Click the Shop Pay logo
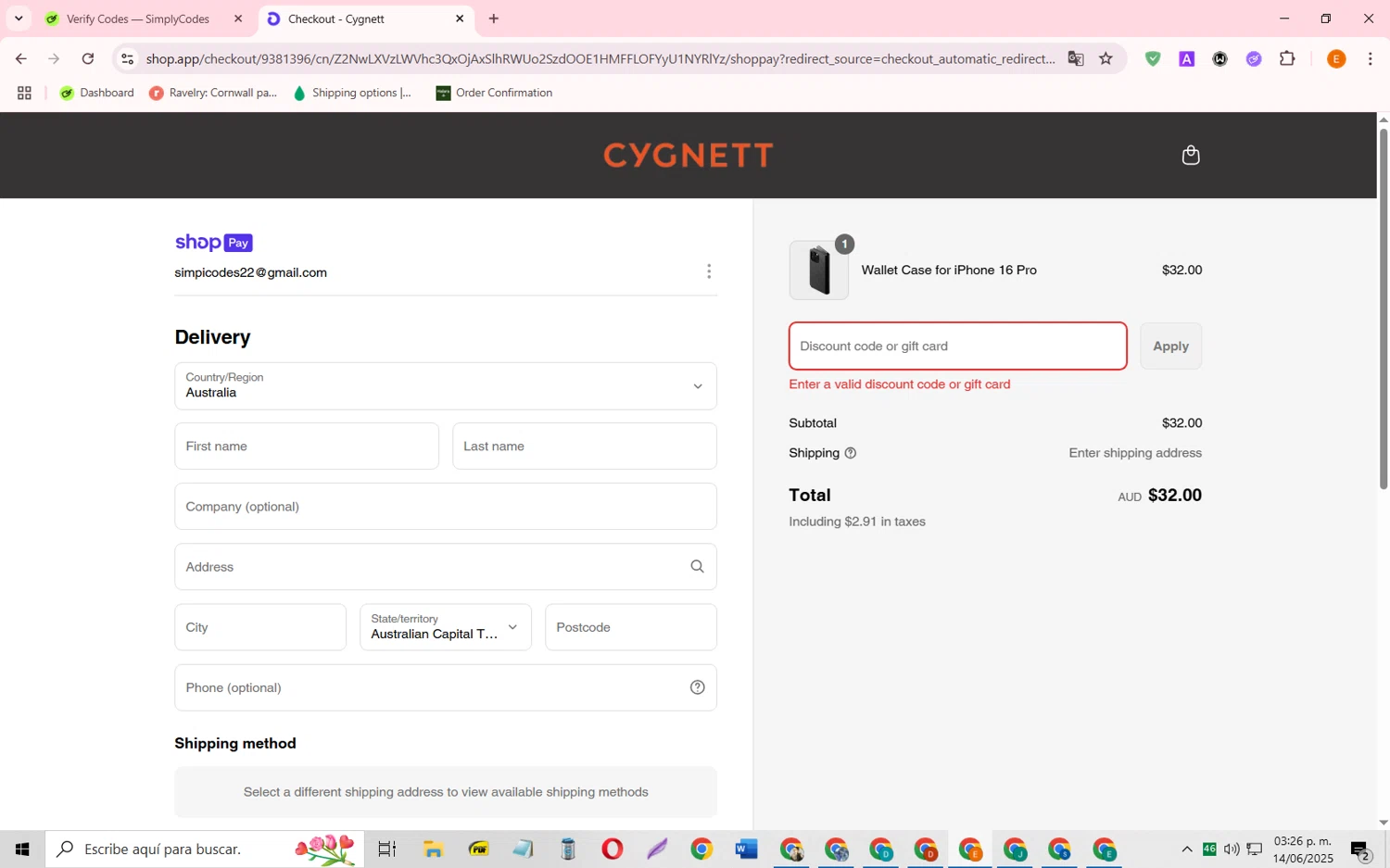This screenshot has width=1390, height=868. coord(214,243)
